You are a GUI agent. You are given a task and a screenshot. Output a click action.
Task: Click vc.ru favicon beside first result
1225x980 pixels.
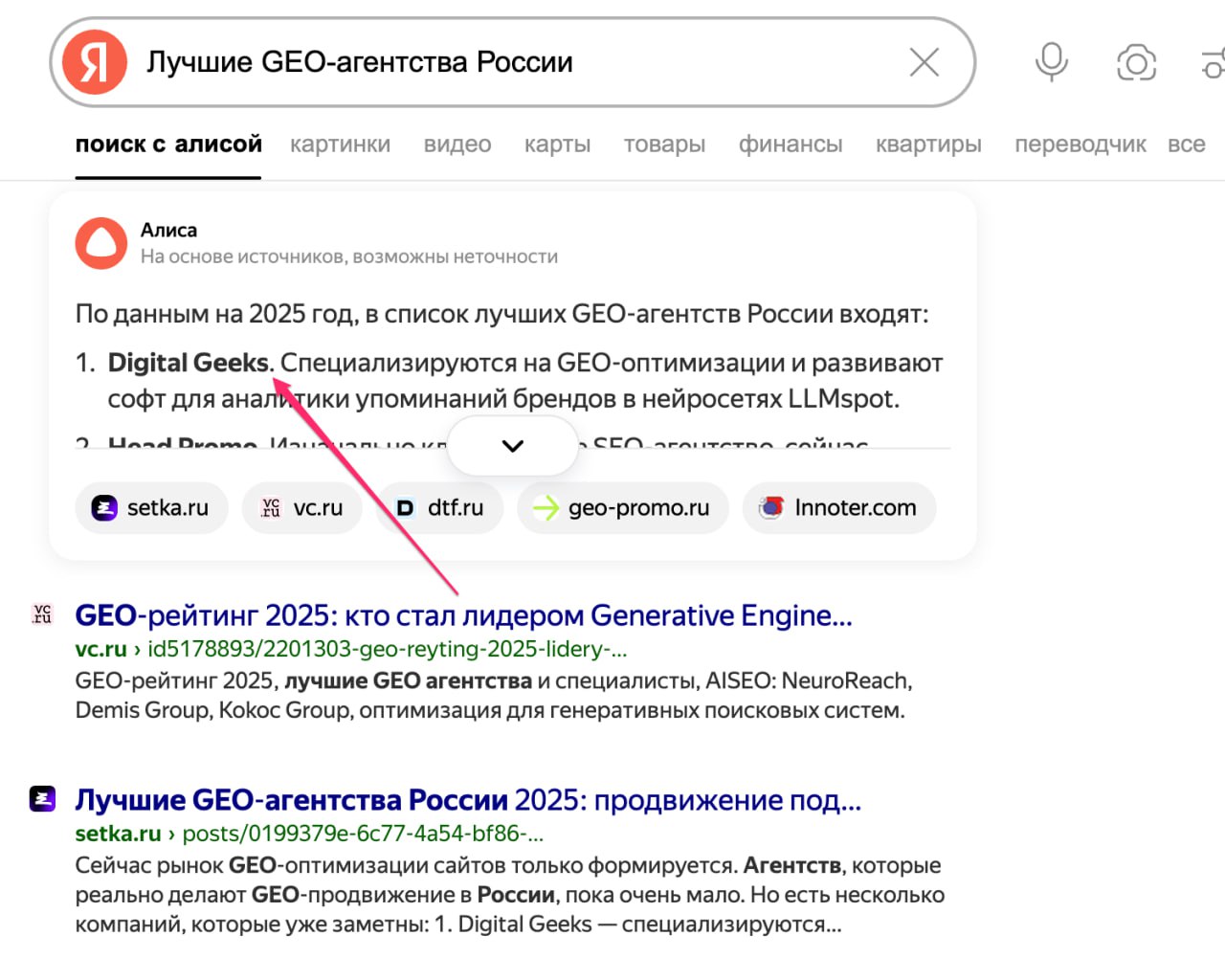click(43, 613)
